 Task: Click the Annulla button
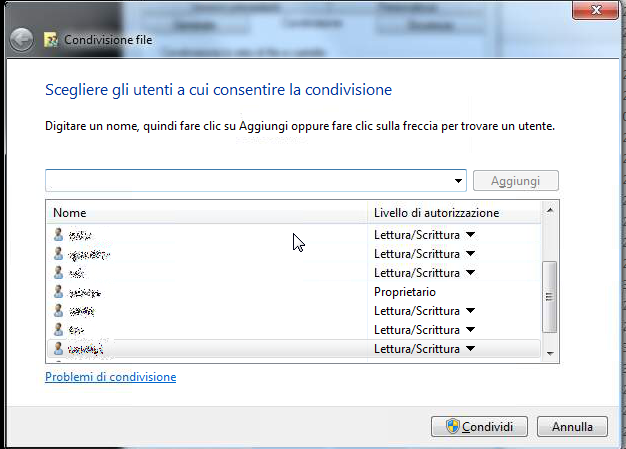point(573,427)
